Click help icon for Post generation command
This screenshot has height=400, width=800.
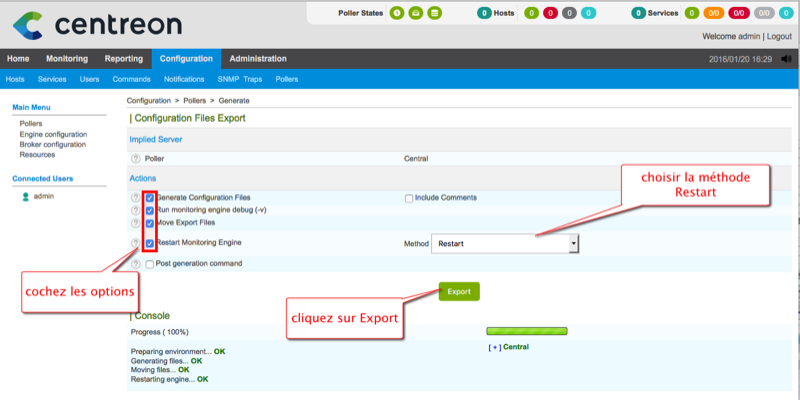135,264
